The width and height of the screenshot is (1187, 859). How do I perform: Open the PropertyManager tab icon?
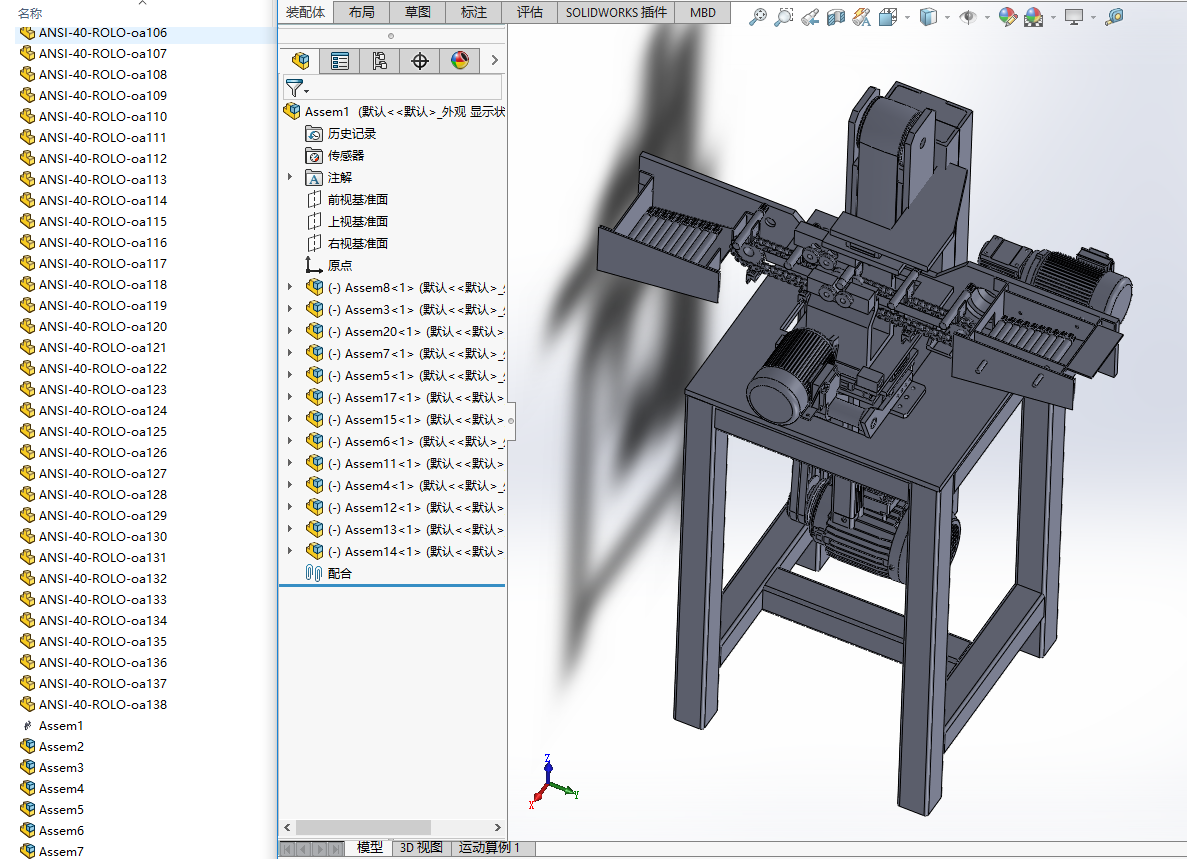[340, 61]
